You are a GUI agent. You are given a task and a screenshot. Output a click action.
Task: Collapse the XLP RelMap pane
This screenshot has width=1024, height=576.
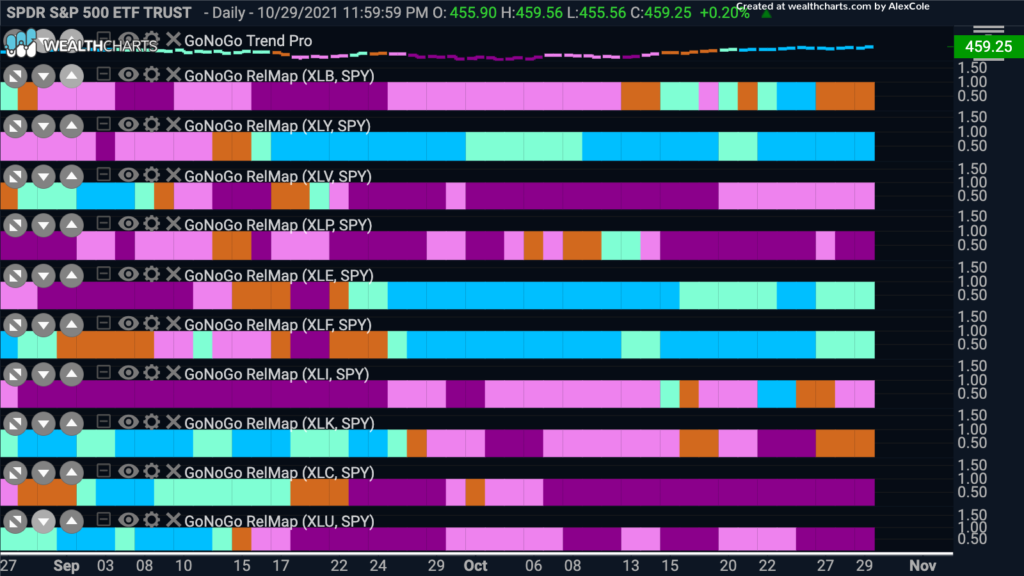(x=103, y=223)
